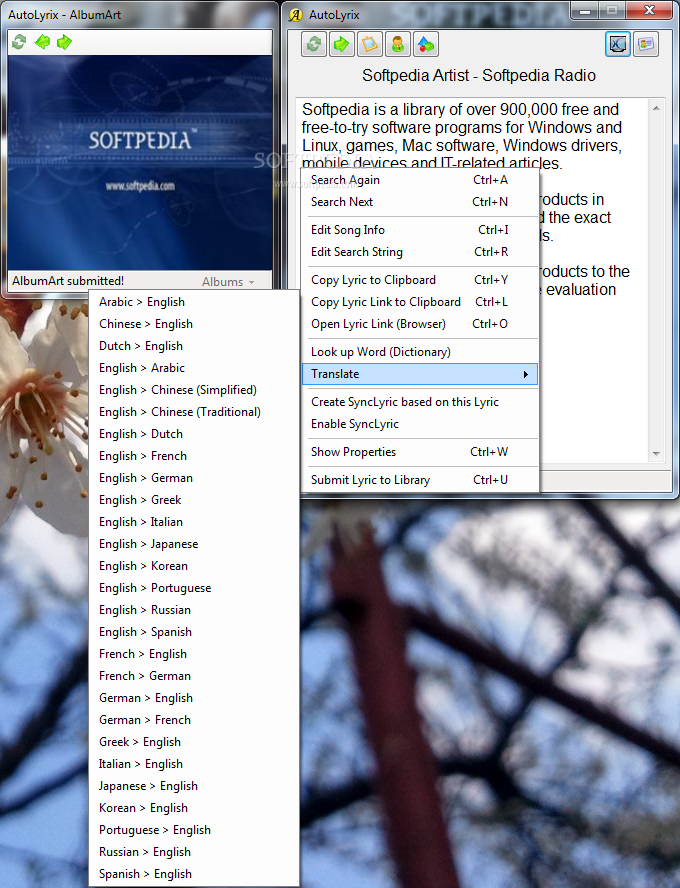Viewport: 680px width, 888px height.
Task: Select Copy Lyric Link to Clipboard
Action: coord(420,302)
